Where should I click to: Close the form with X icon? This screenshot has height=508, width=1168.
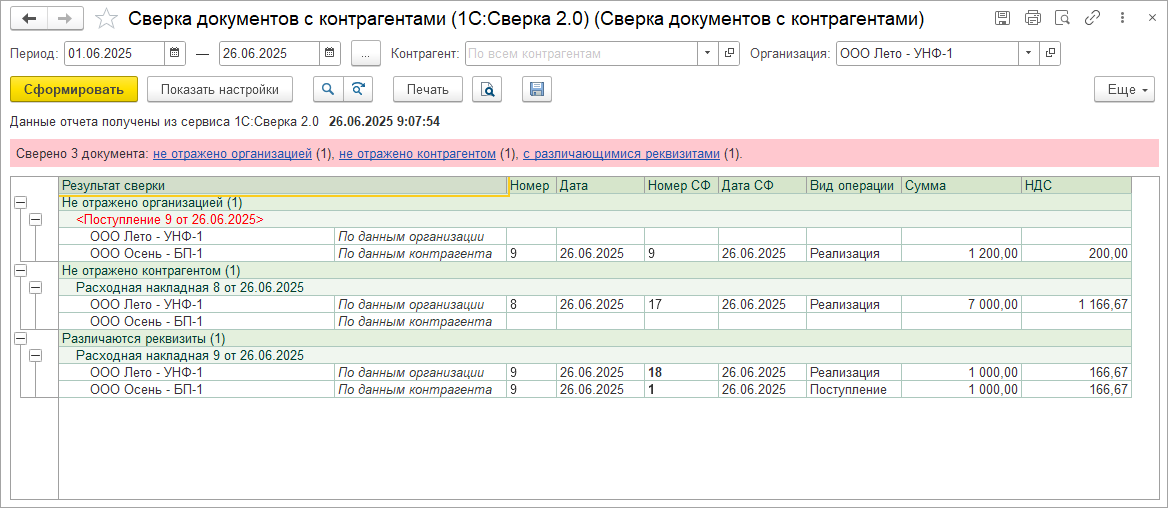(x=1152, y=19)
